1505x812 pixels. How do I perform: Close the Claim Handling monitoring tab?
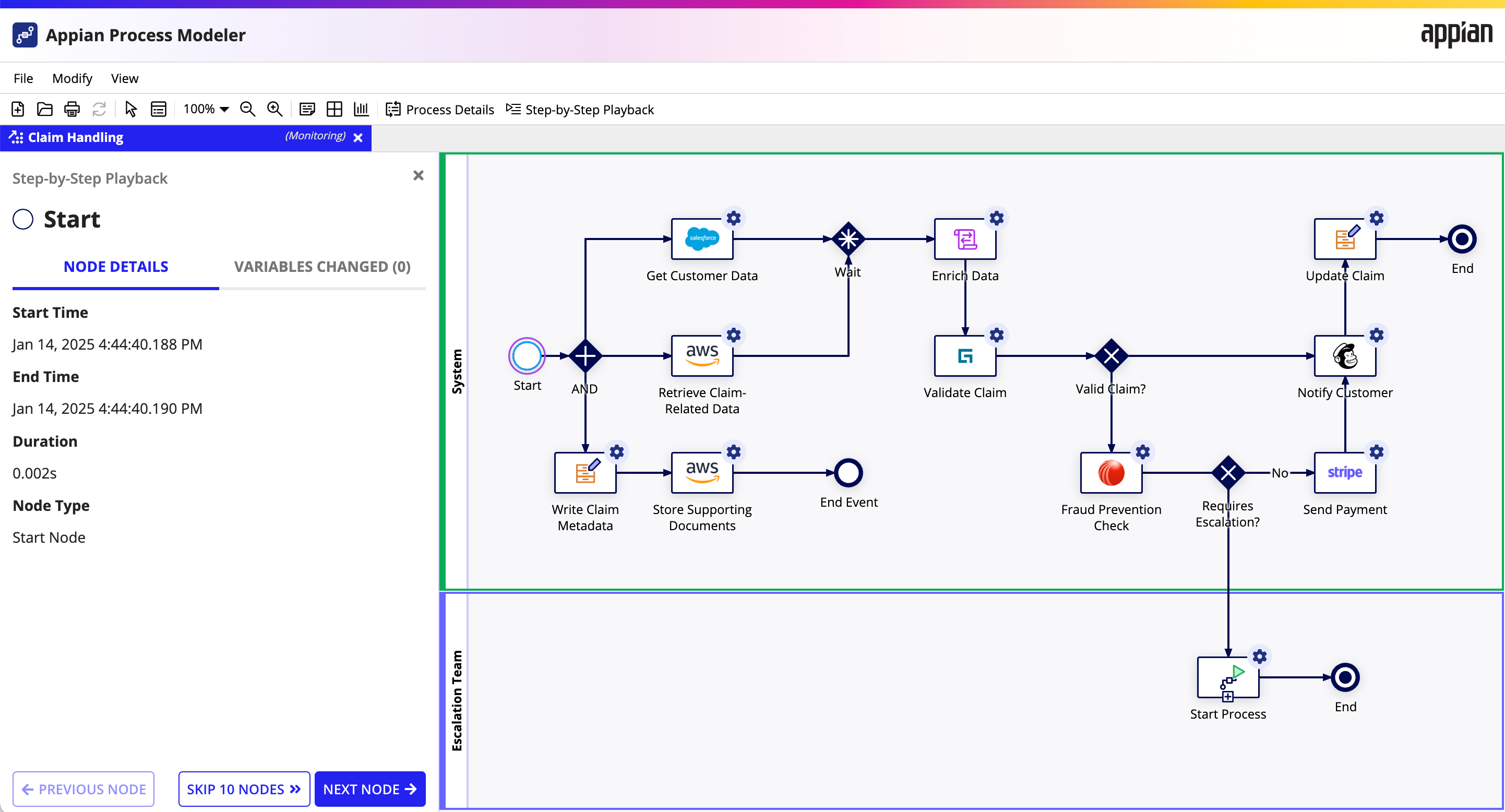click(358, 138)
